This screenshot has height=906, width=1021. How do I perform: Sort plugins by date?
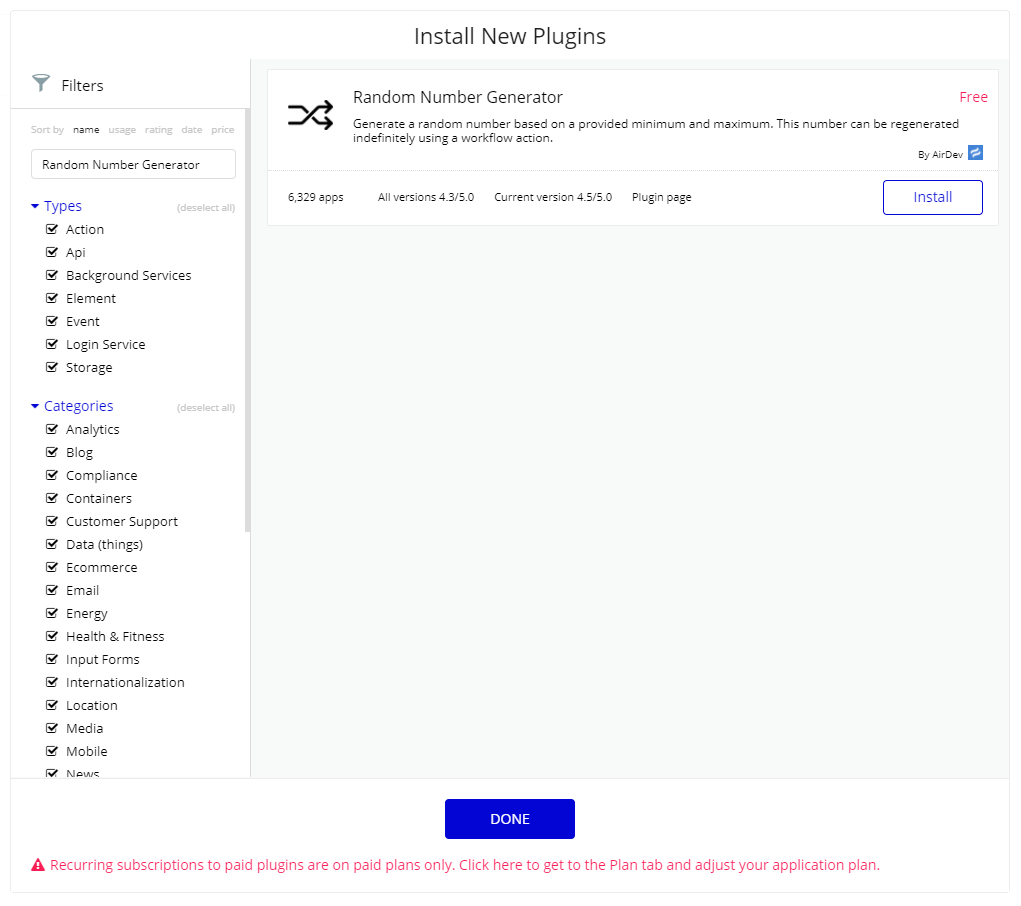(191, 130)
